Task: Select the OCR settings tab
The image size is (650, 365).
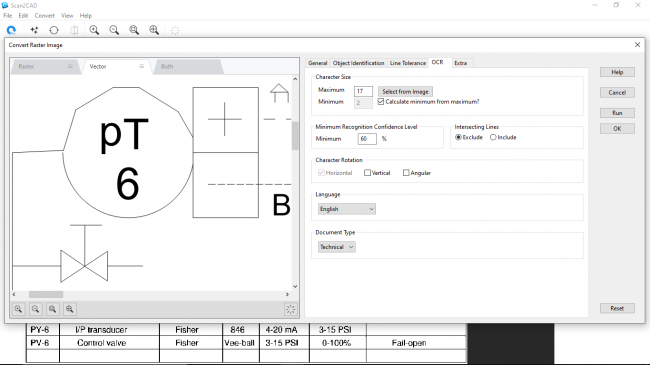Action: 437,62
